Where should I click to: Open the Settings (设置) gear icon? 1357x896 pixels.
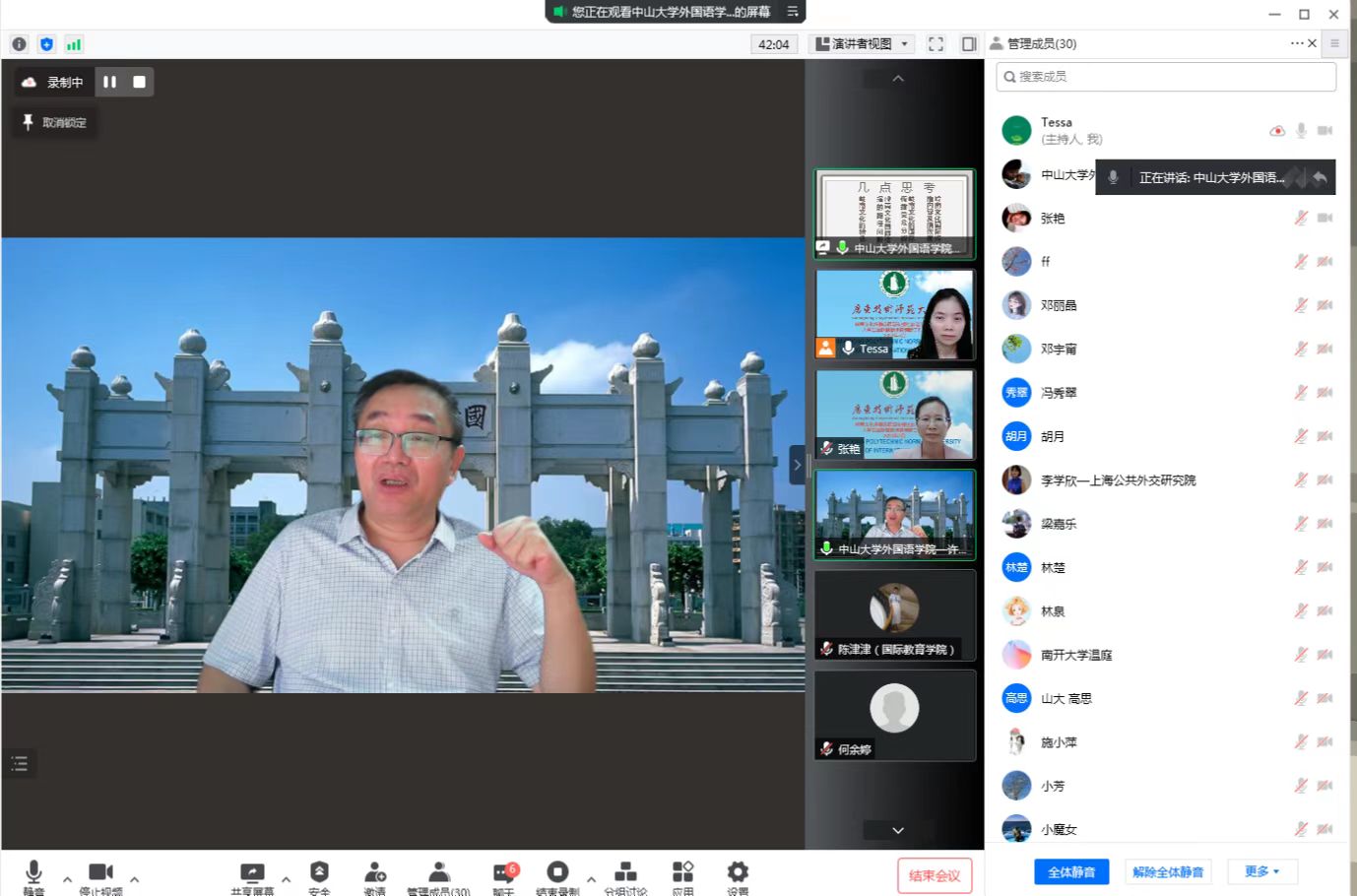pyautogui.click(x=738, y=873)
